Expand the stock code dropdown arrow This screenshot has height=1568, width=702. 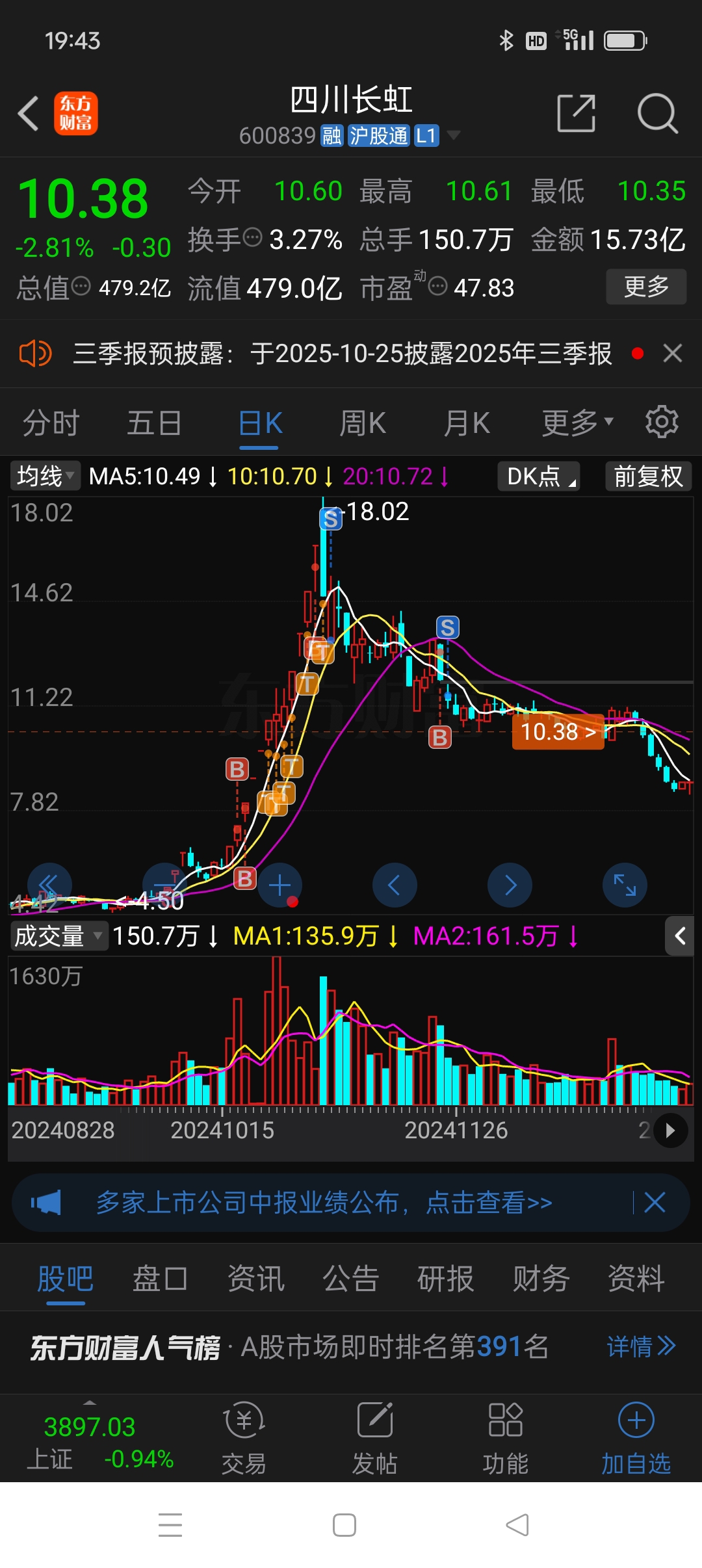point(453,135)
